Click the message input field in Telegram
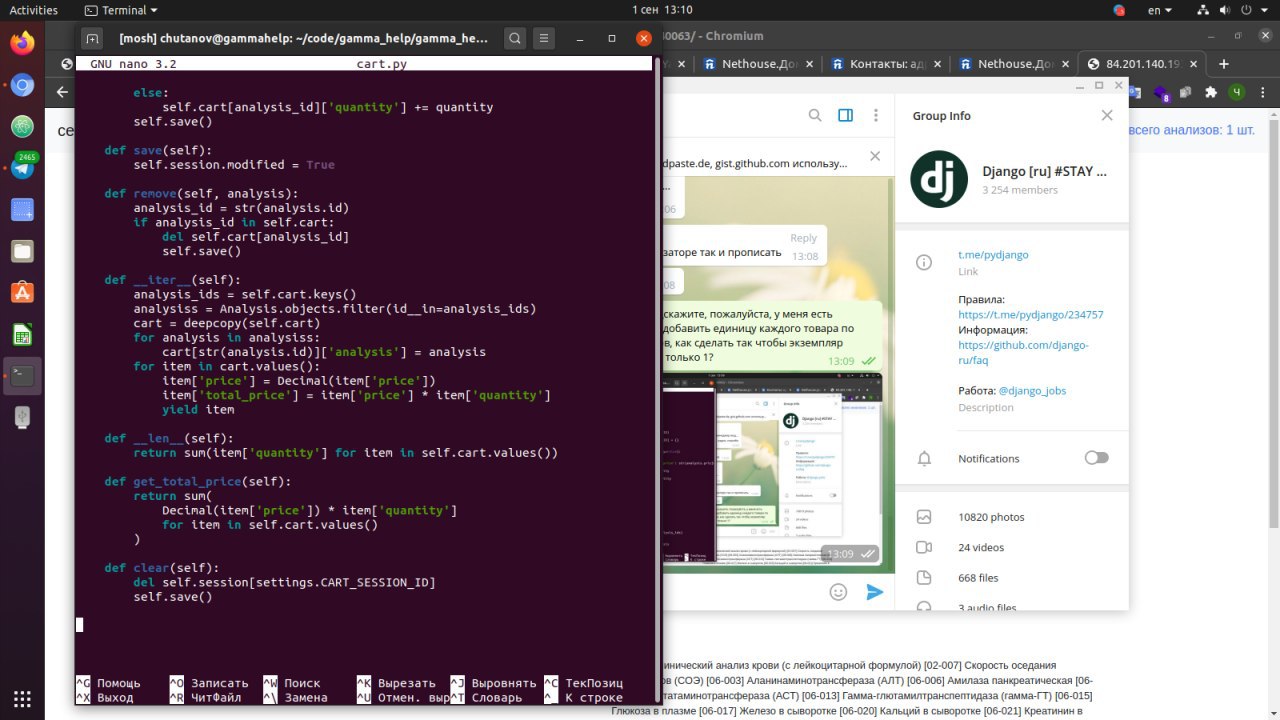1280x720 pixels. coord(740,592)
